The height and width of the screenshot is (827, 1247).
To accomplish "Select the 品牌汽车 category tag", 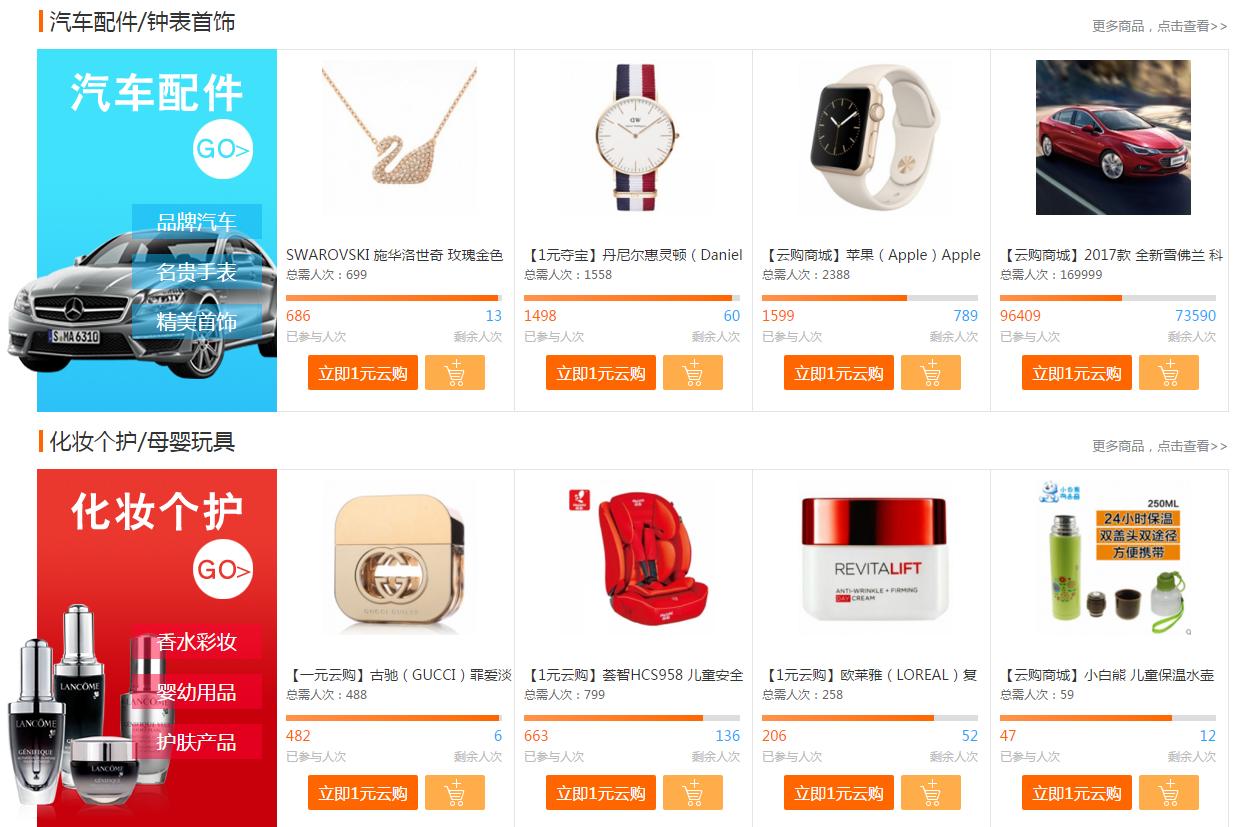I will [197, 222].
